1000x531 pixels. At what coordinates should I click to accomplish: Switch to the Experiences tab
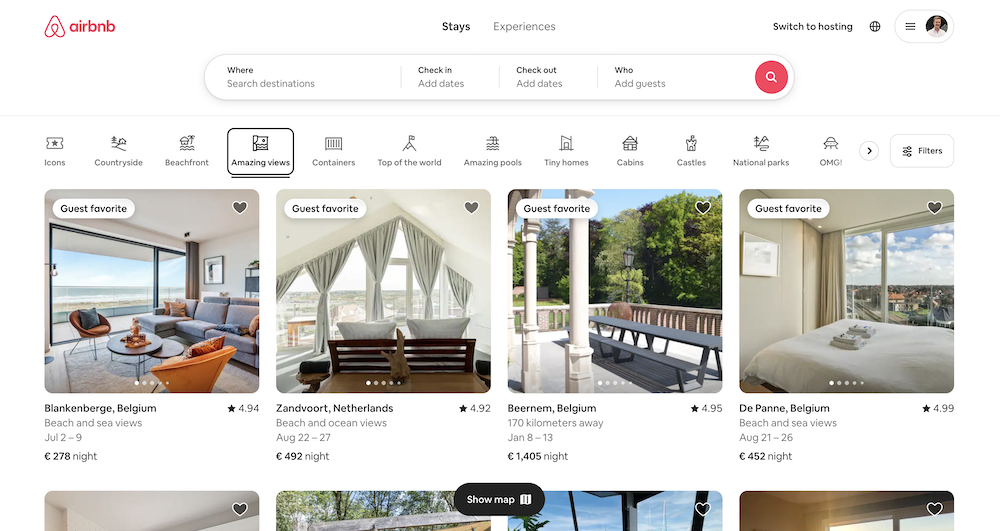(x=524, y=27)
